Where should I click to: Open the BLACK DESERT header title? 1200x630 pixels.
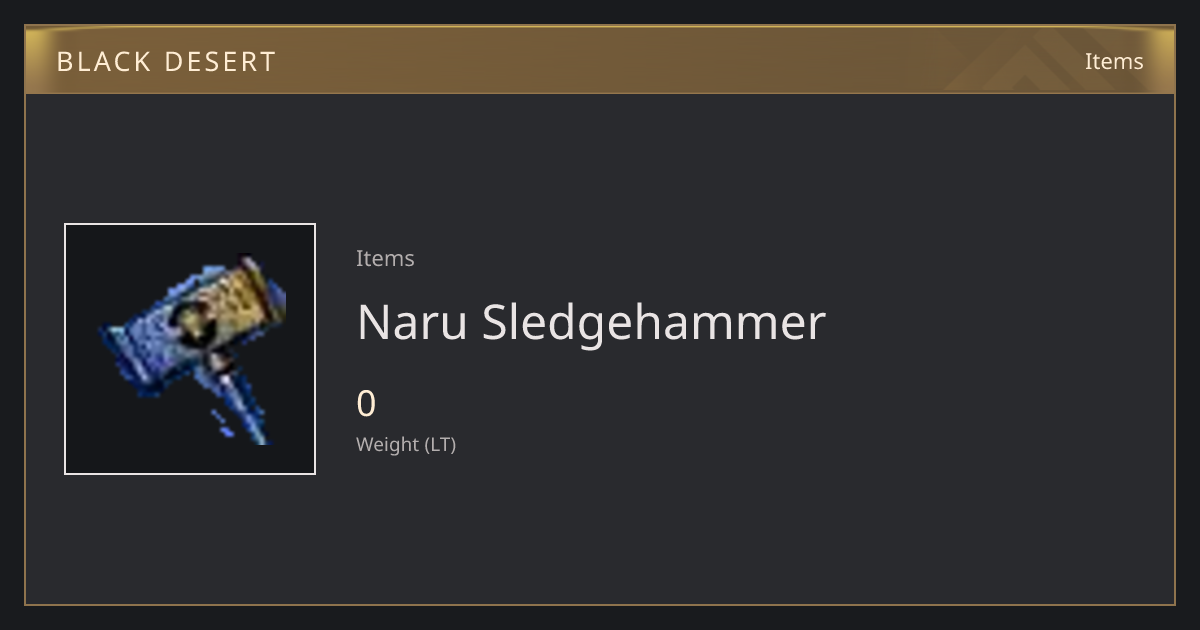pos(166,62)
